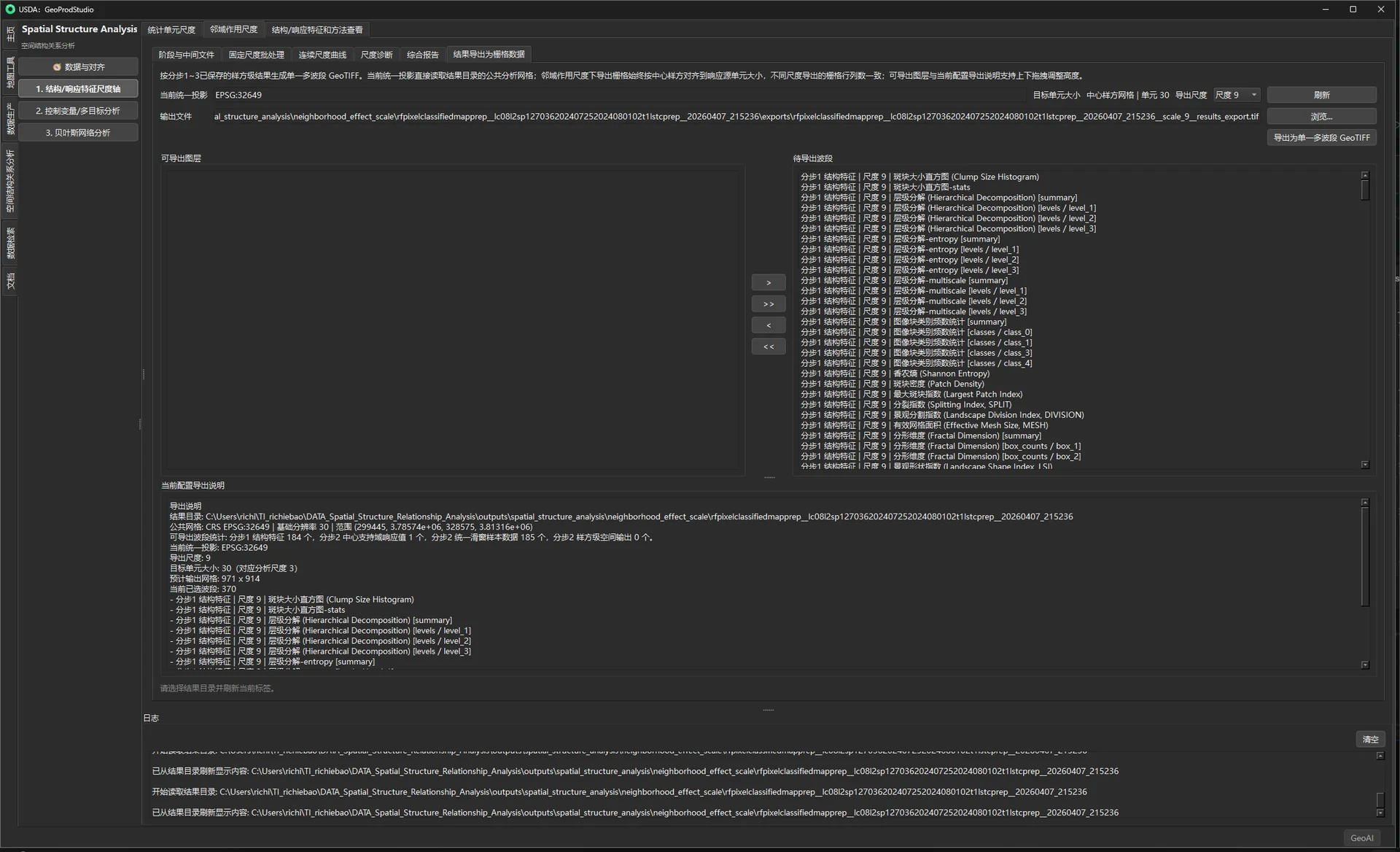
Task: Open the 邻域作用尺度 top tab
Action: [234, 30]
